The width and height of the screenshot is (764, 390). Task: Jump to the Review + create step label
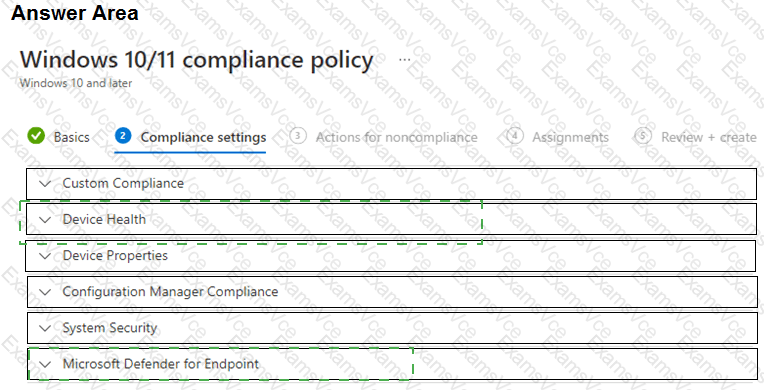(709, 137)
